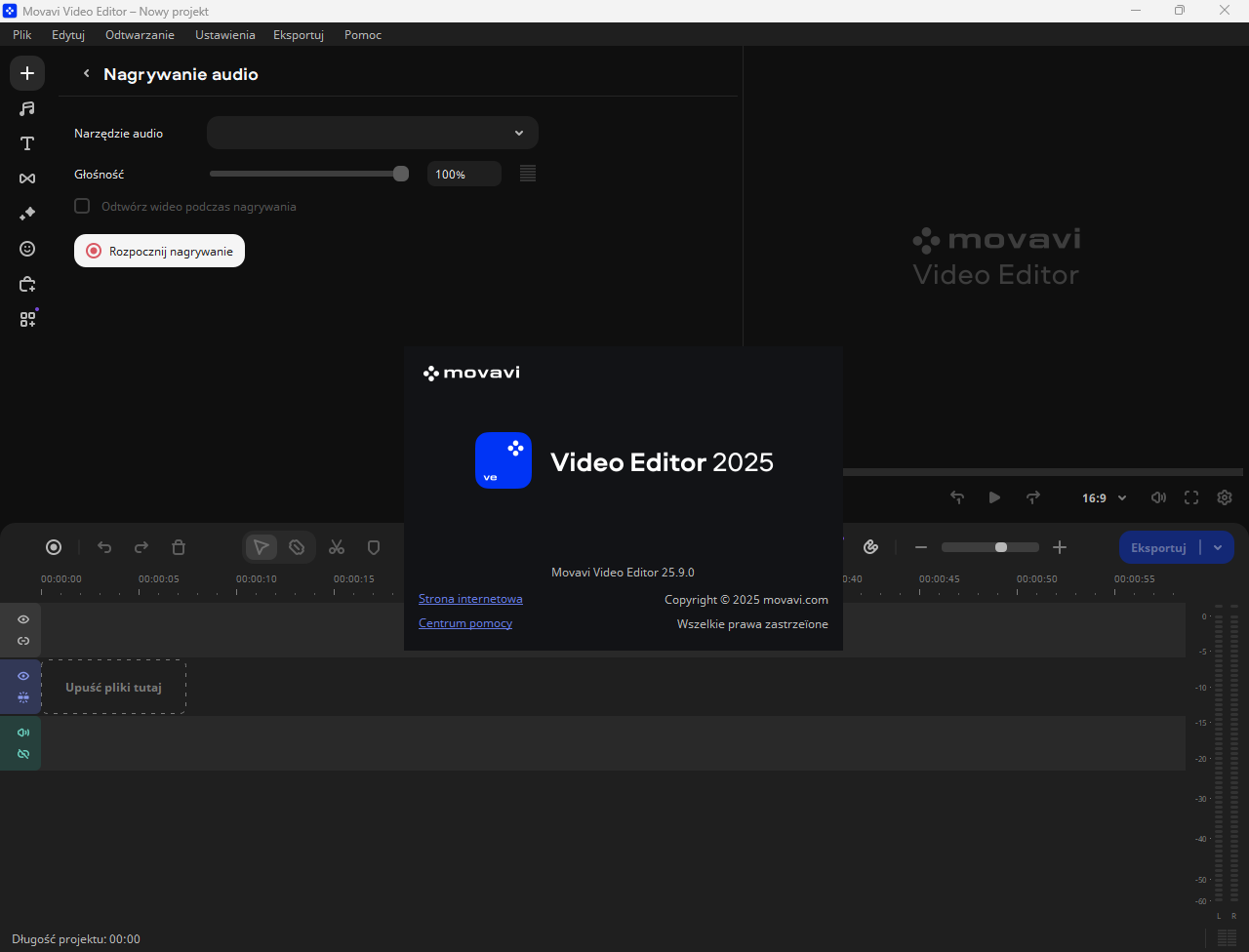The width and height of the screenshot is (1249, 952).
Task: Open the Odtwarzanie menu
Action: [141, 34]
